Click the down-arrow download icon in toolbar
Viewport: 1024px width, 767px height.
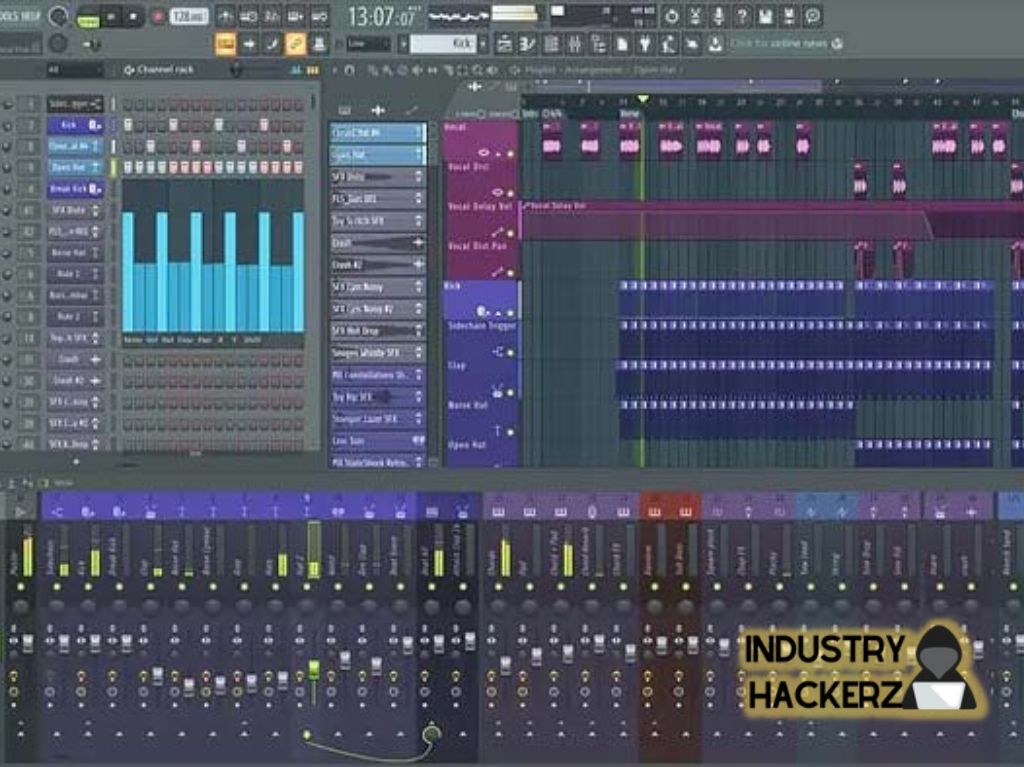(x=716, y=44)
